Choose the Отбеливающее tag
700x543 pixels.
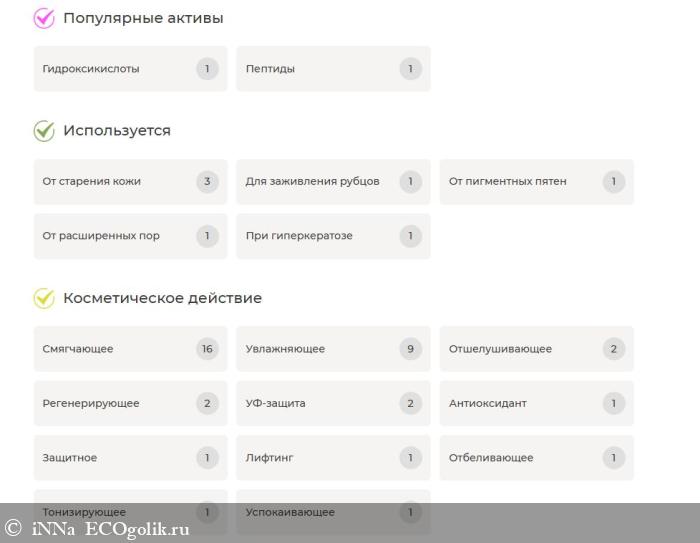click(536, 458)
